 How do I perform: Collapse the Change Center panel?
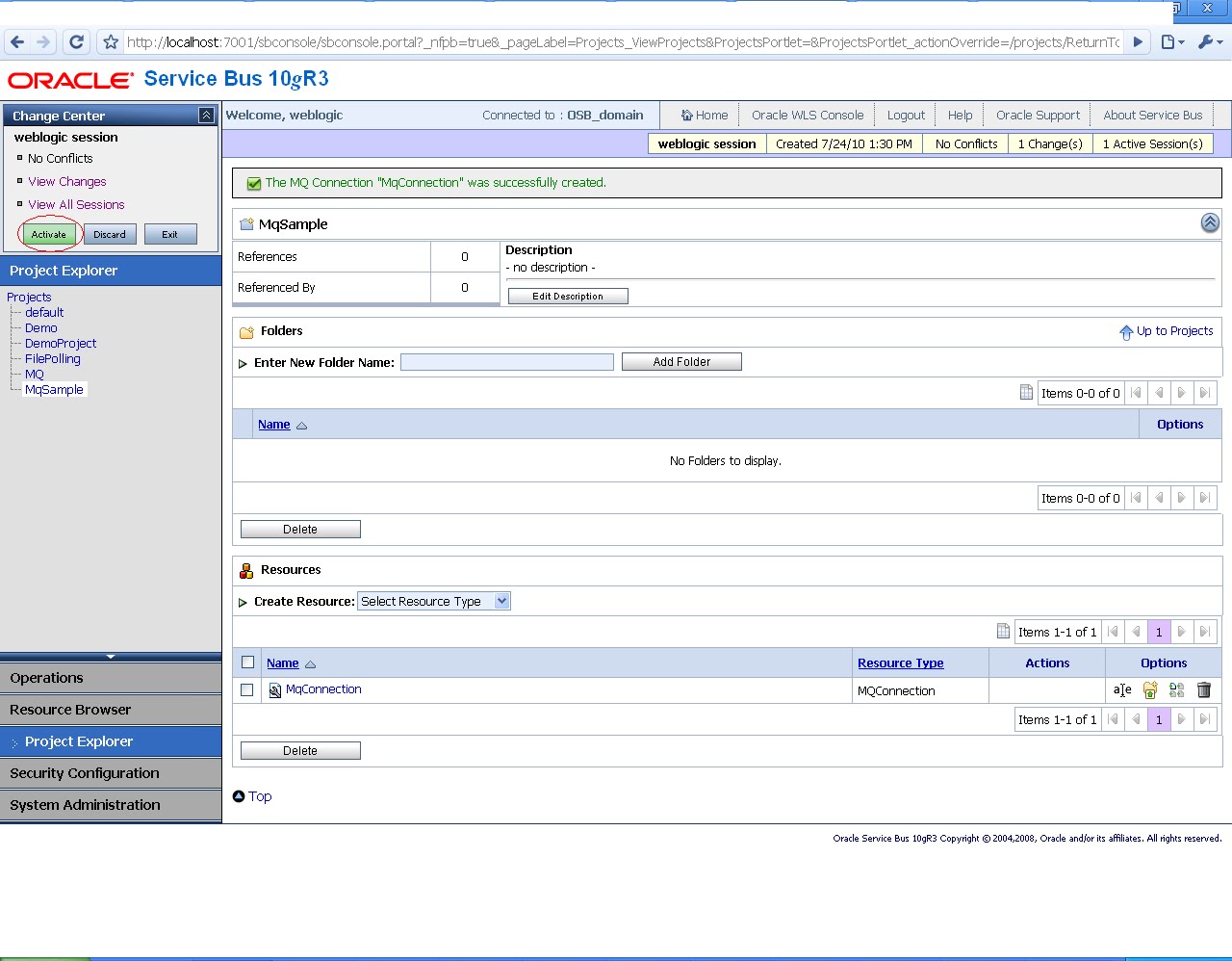click(206, 115)
